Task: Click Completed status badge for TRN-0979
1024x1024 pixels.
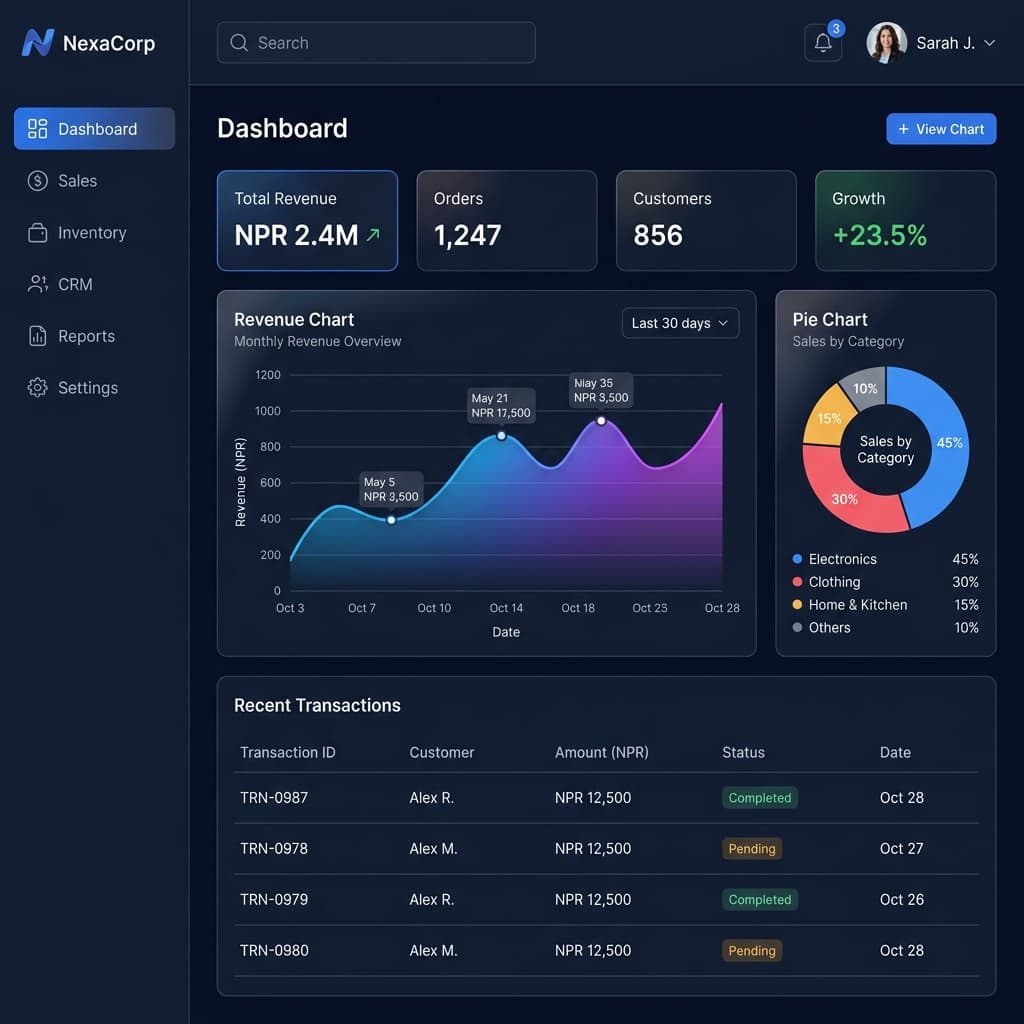Action: click(x=760, y=899)
